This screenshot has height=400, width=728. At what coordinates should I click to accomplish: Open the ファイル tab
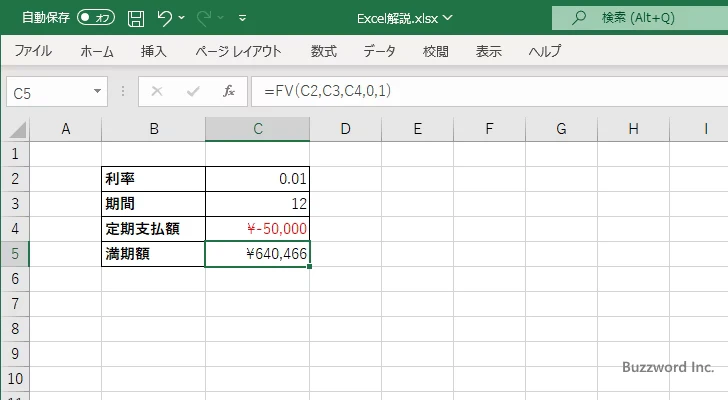(x=33, y=51)
